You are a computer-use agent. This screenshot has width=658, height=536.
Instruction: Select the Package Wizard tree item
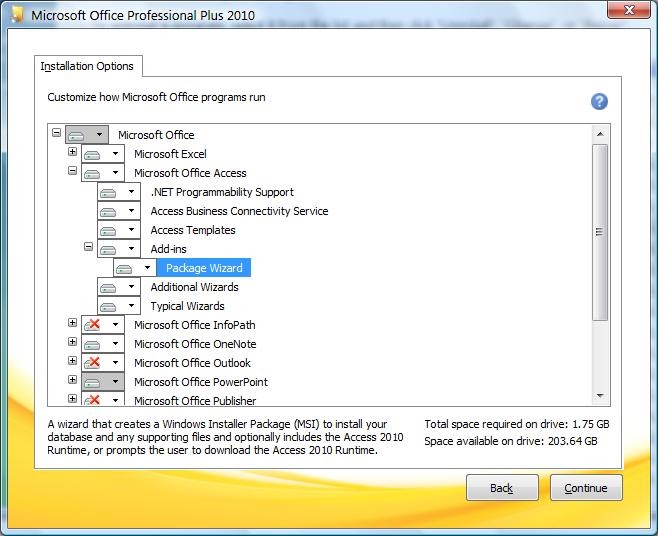tap(204, 268)
